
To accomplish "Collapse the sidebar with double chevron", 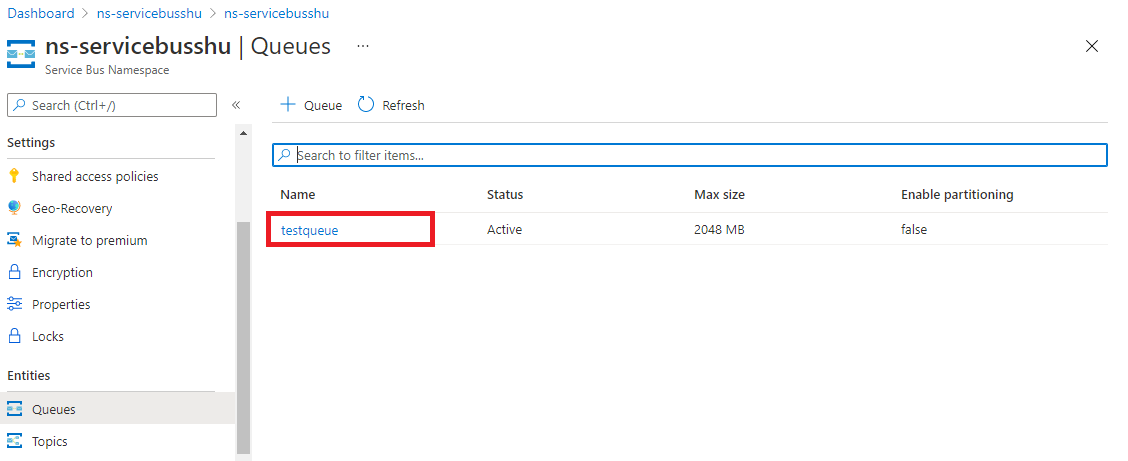I will click(235, 105).
